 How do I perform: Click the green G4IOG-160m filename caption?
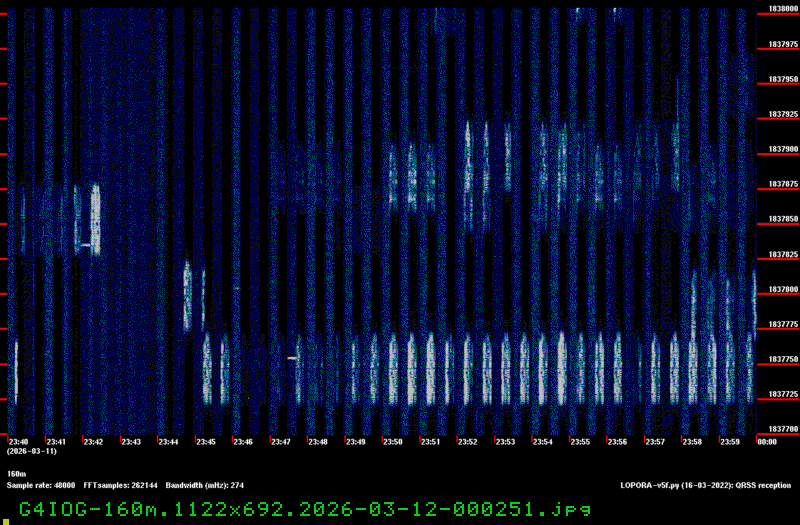tap(305, 509)
